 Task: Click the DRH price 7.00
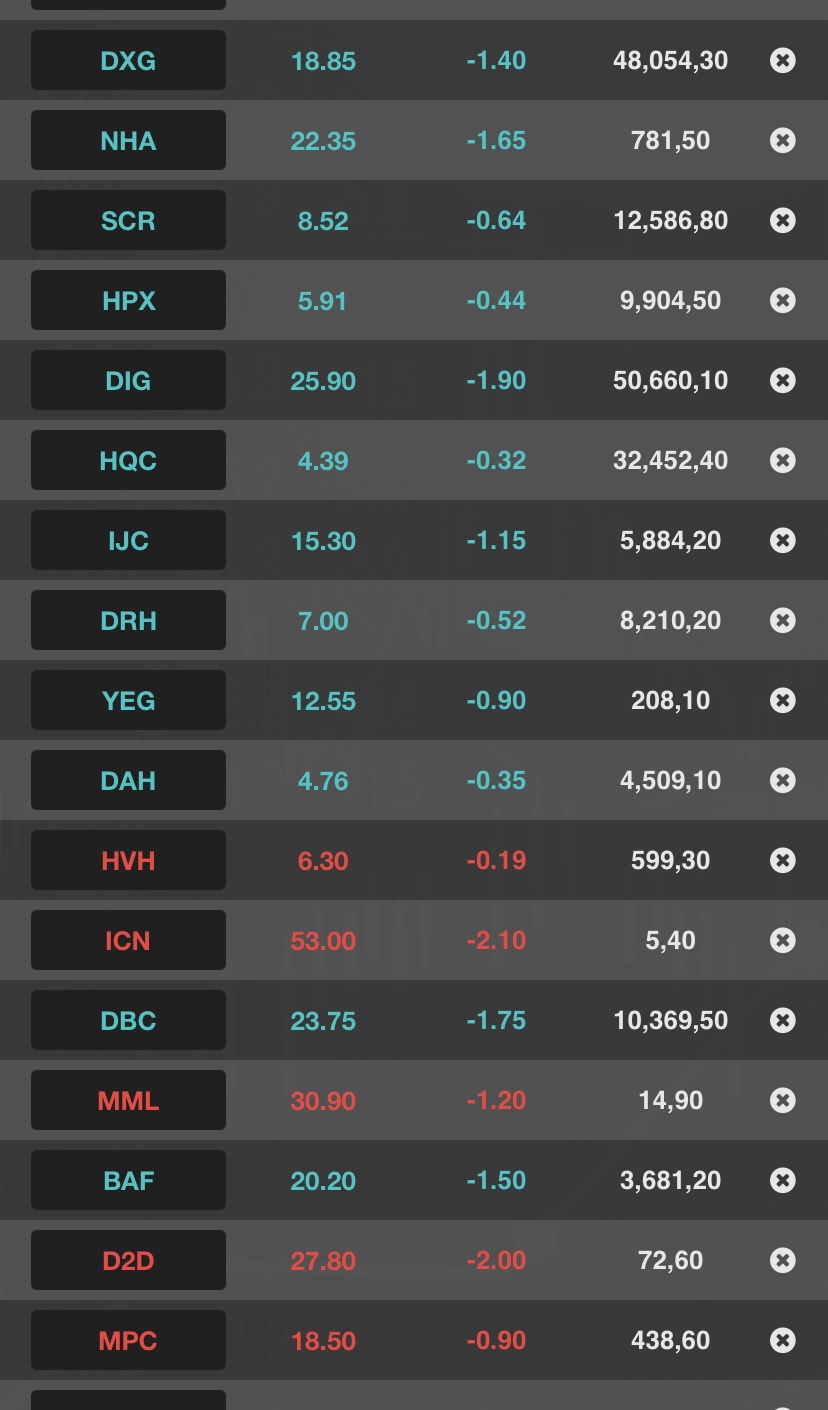(x=323, y=621)
